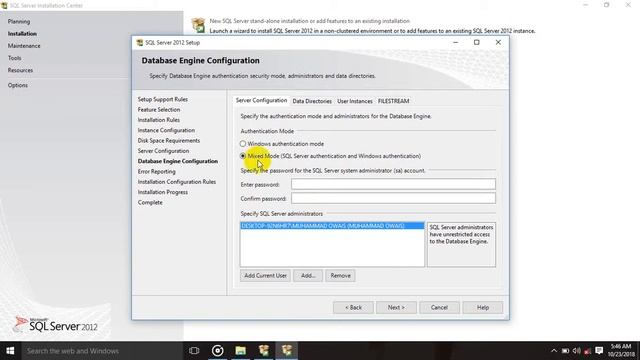640x360 pixels.
Task: Show hidden system tray icons
Action: 553,351
